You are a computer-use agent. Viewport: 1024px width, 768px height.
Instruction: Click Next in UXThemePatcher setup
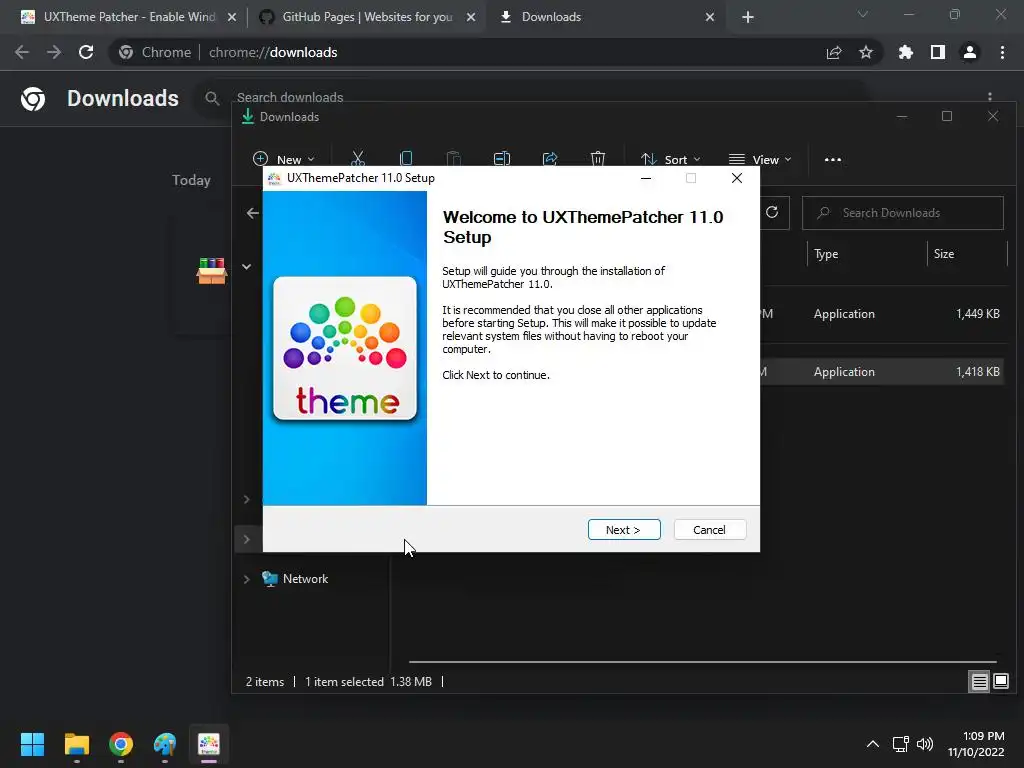(x=624, y=530)
